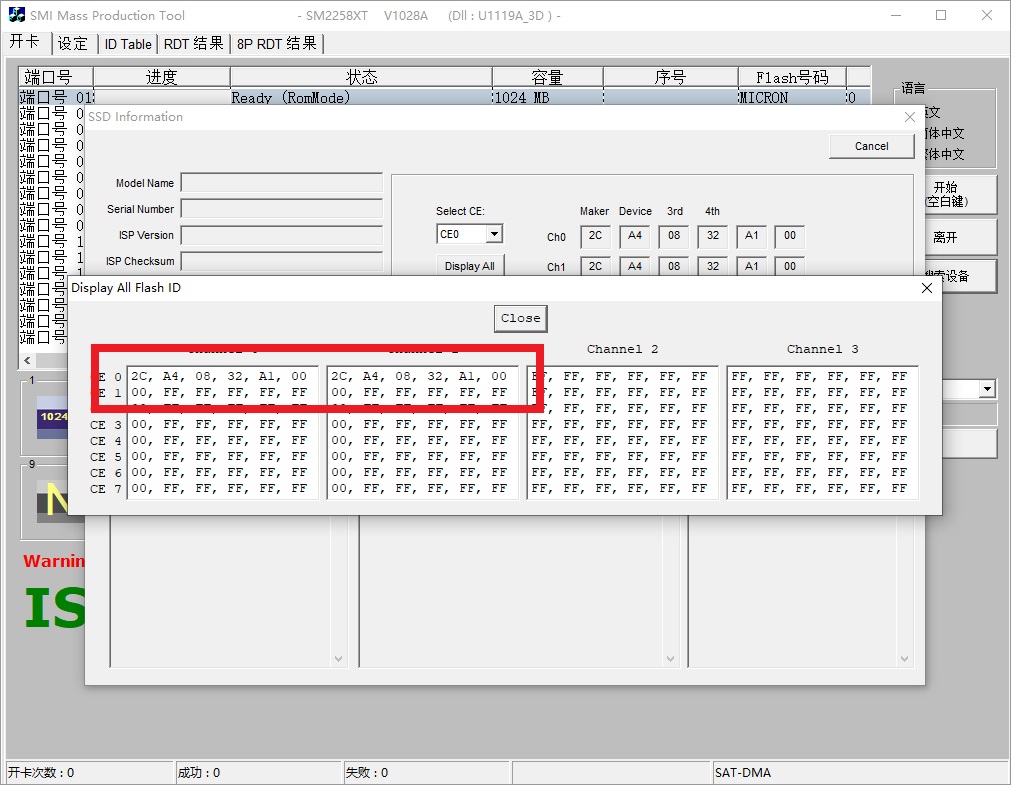1011x785 pixels.
Task: Click the ISP Version field
Action: (x=281, y=235)
